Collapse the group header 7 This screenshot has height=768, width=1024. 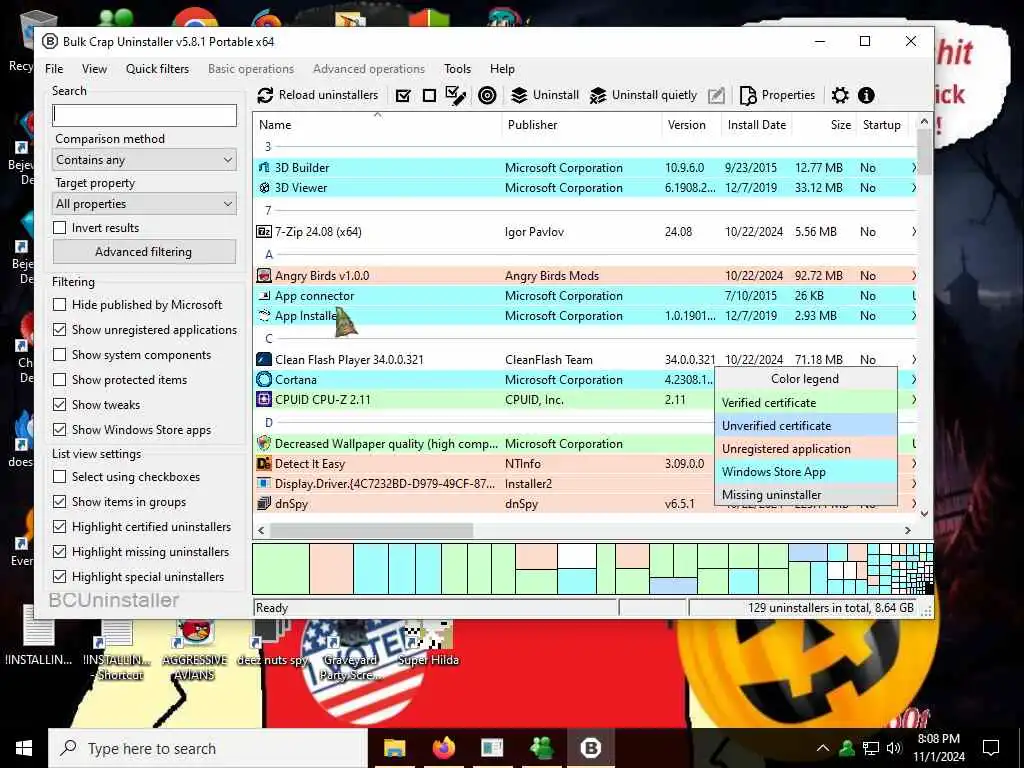pyautogui.click(x=268, y=210)
